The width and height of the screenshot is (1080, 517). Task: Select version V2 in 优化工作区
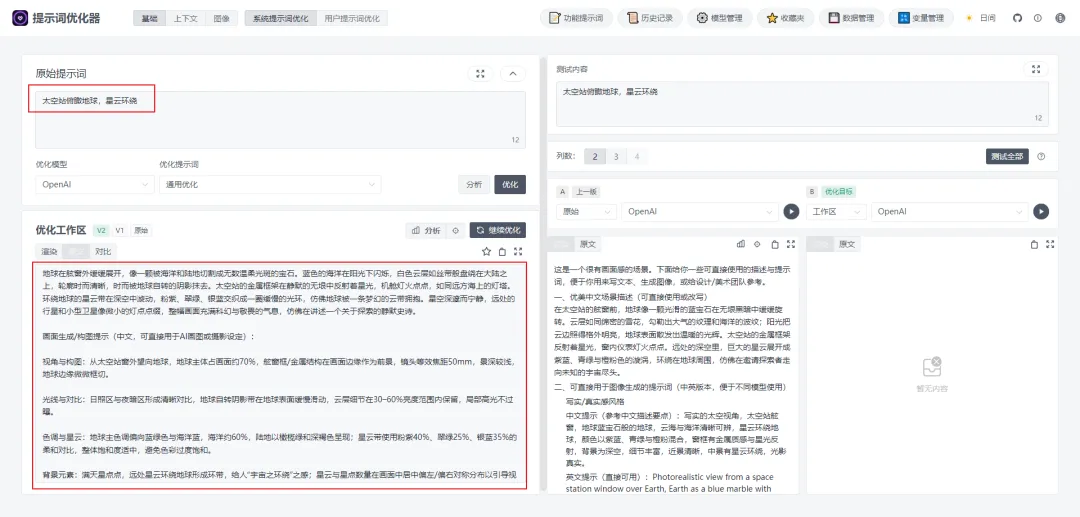click(x=101, y=231)
